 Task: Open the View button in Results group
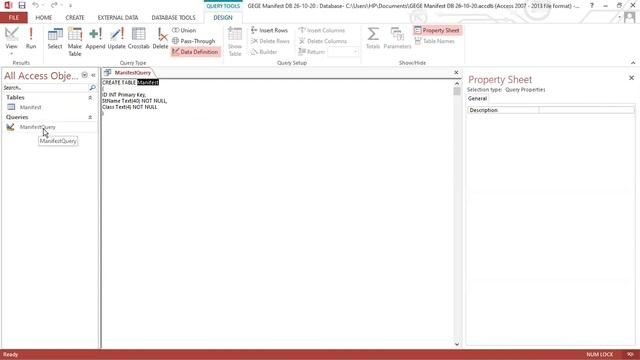tap(11, 38)
